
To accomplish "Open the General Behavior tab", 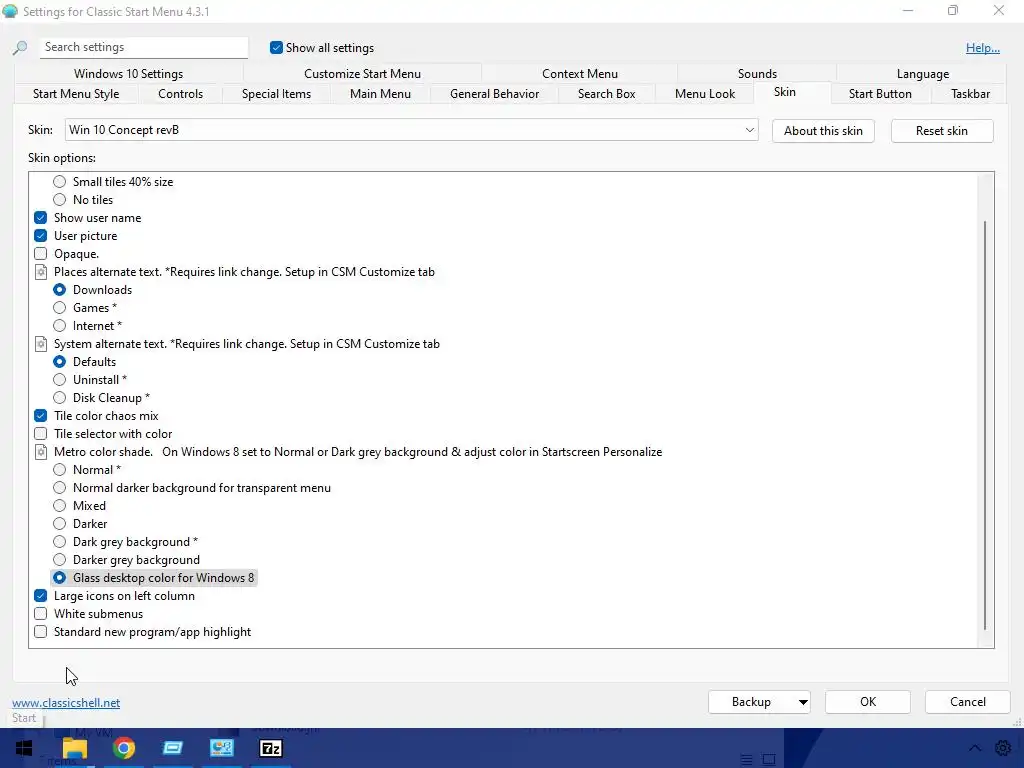I will [x=494, y=93].
